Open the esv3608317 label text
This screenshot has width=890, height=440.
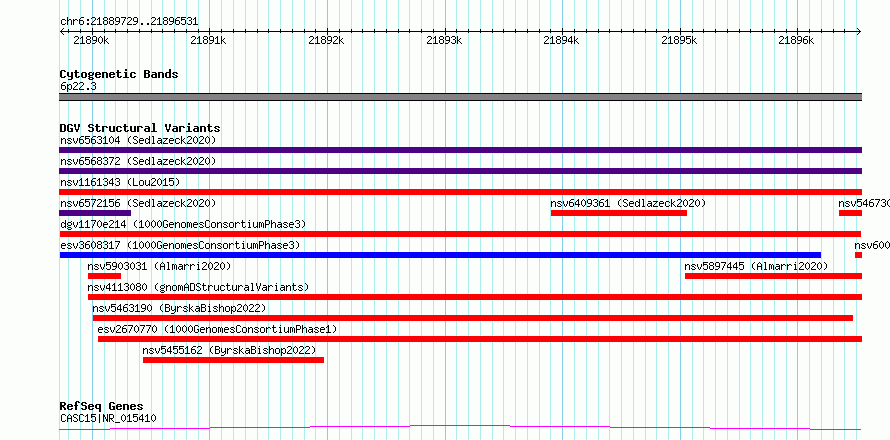tap(180, 245)
